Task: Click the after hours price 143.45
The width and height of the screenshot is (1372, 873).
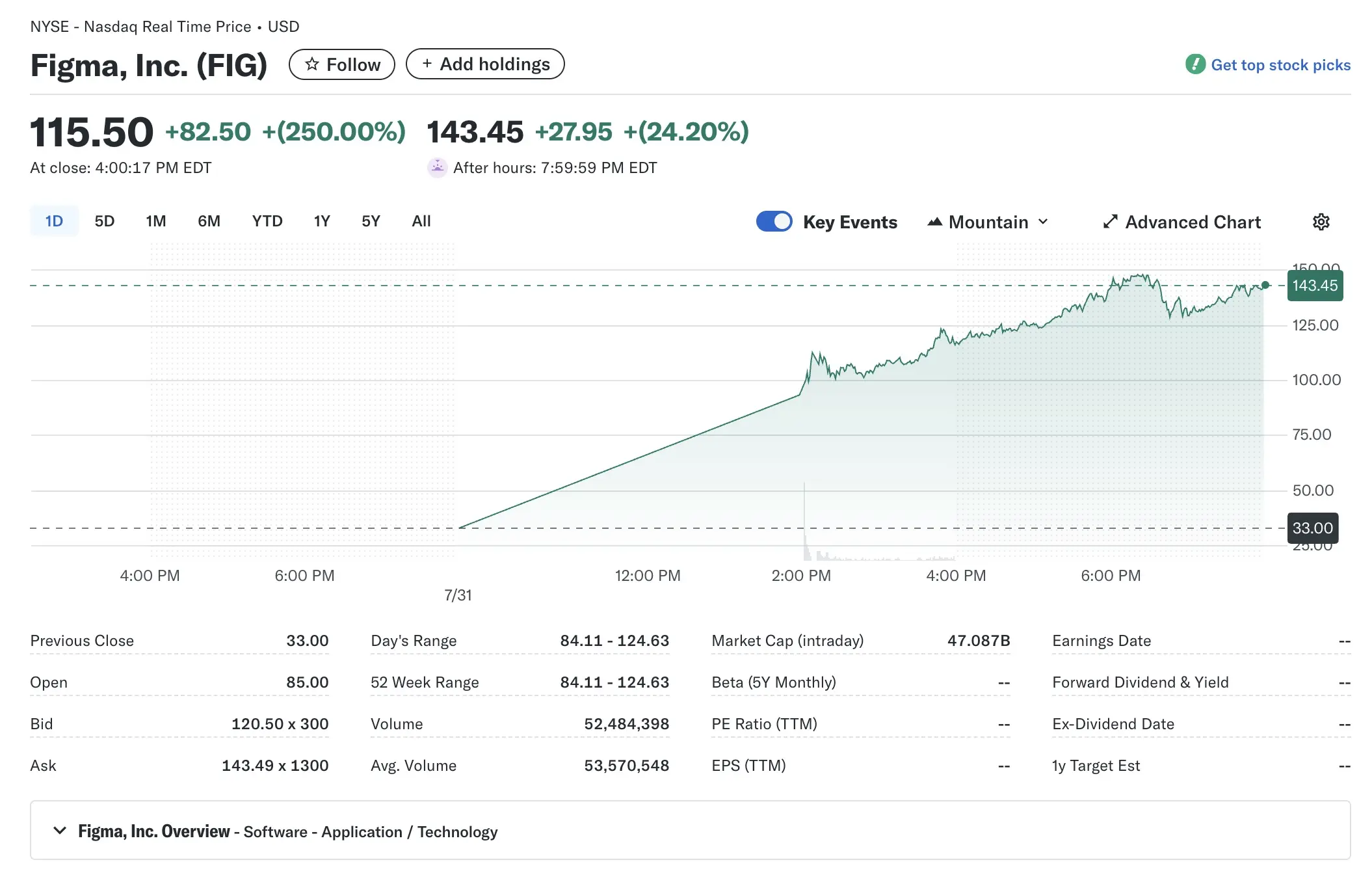Action: (x=475, y=132)
